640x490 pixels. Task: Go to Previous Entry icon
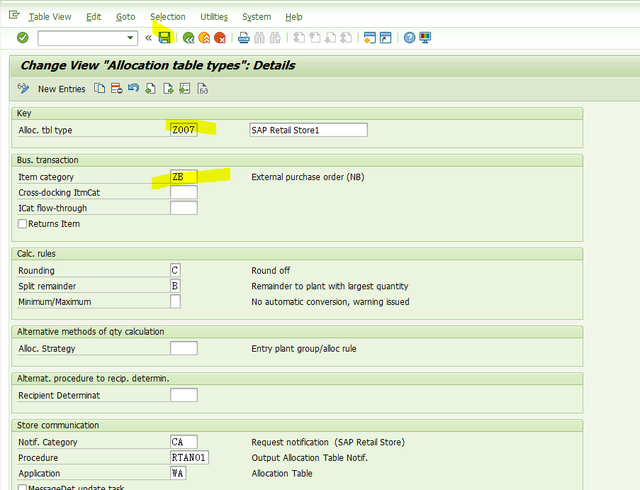pos(151,88)
